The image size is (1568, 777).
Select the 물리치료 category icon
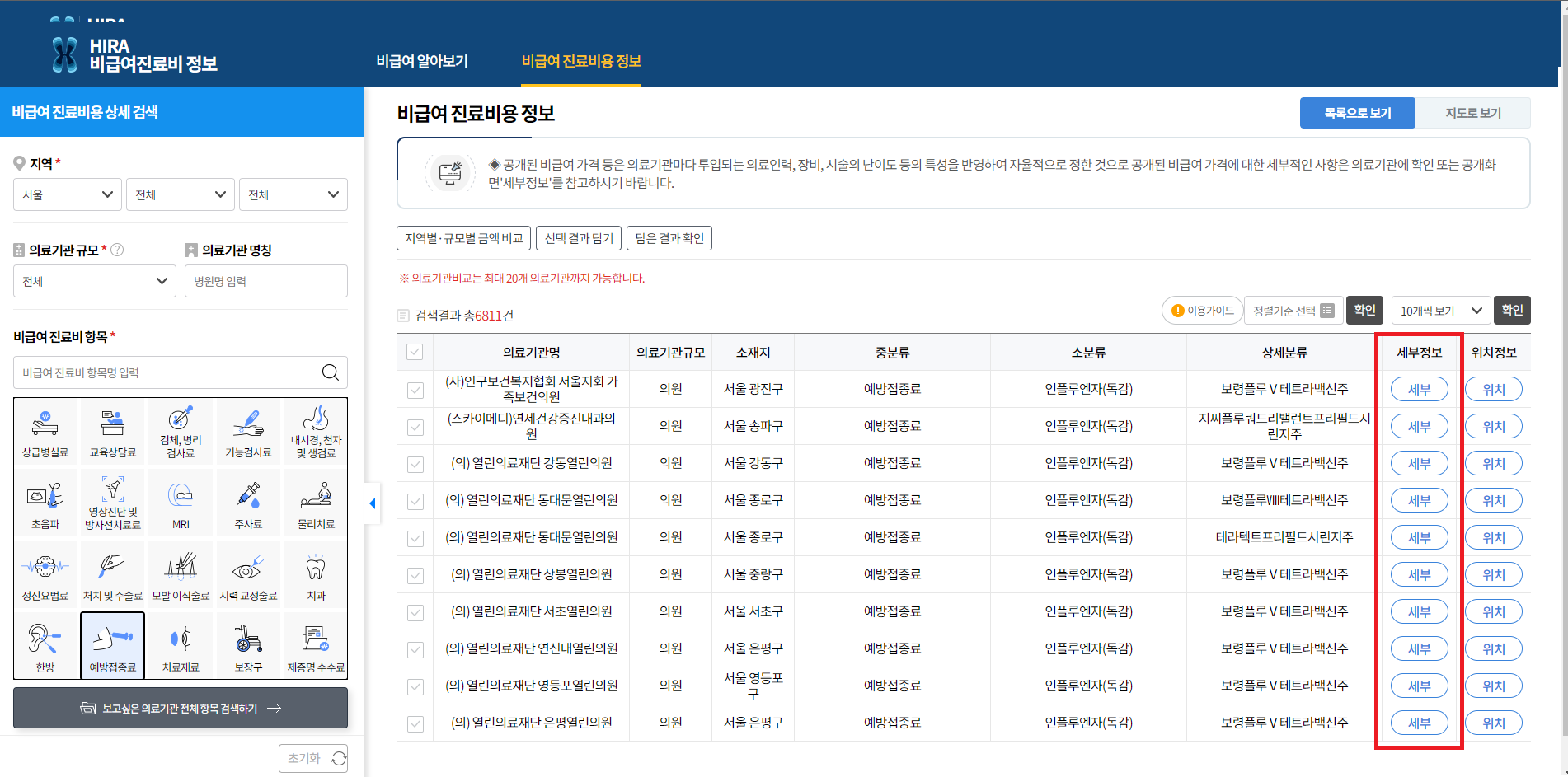point(316,504)
